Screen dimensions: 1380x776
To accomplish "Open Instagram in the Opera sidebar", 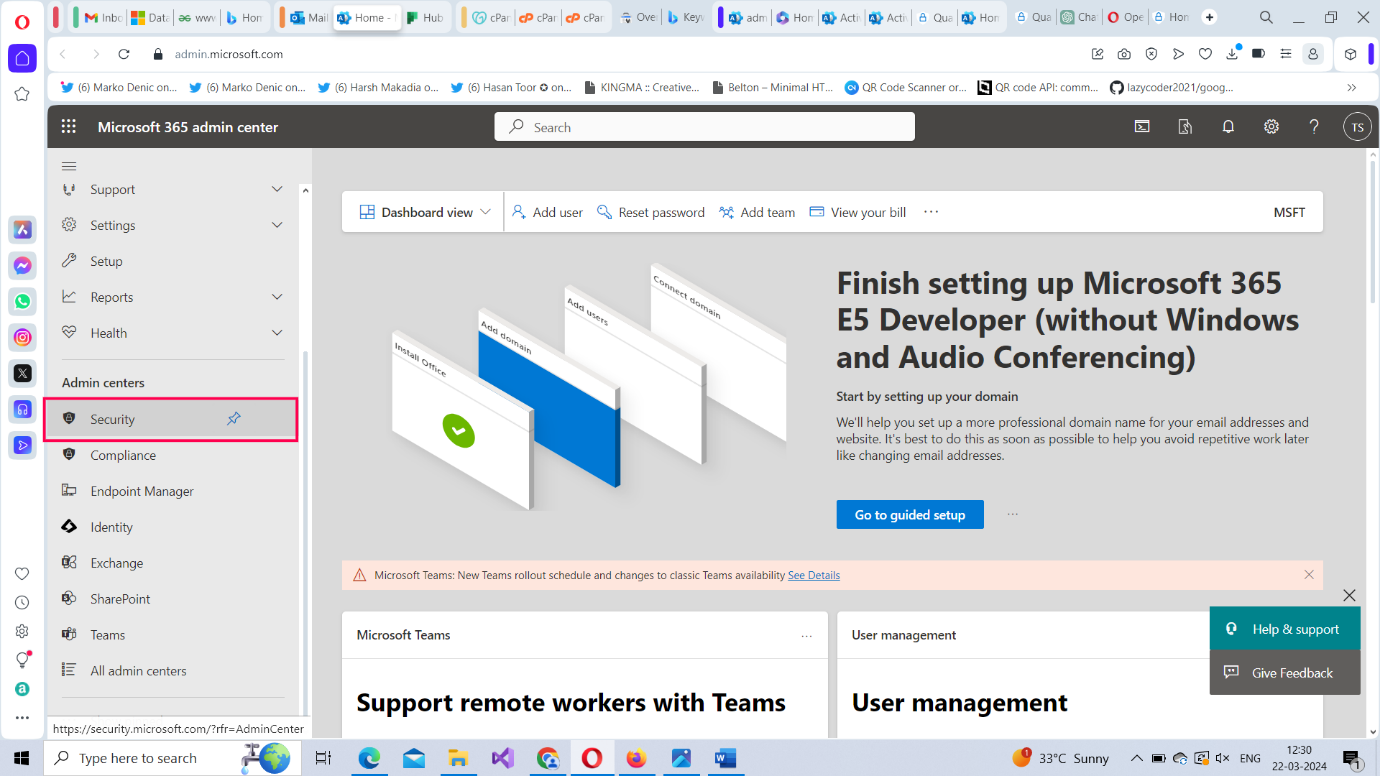I will [x=22, y=337].
